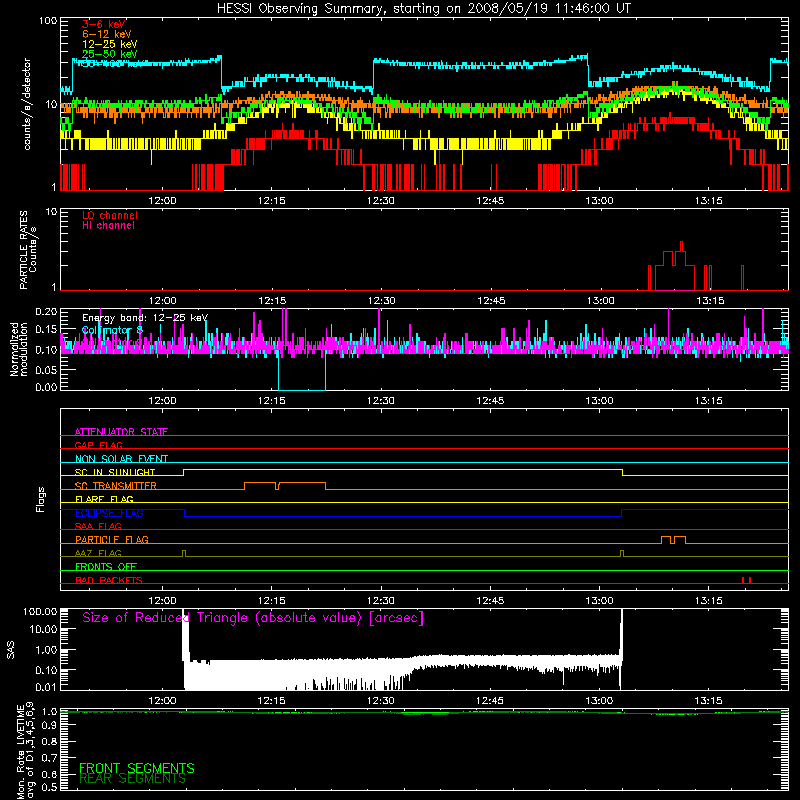The height and width of the screenshot is (800, 800).
Task: Click 12:45 tick label under the modulation panel
Action: pyautogui.click(x=490, y=401)
